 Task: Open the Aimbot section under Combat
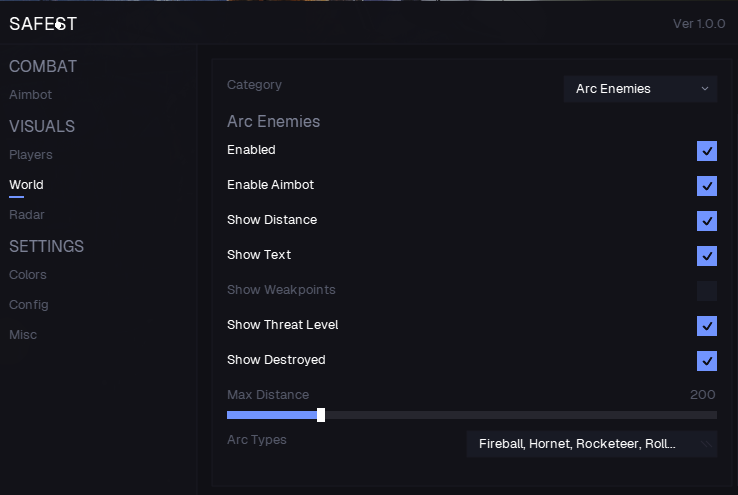[x=30, y=95]
